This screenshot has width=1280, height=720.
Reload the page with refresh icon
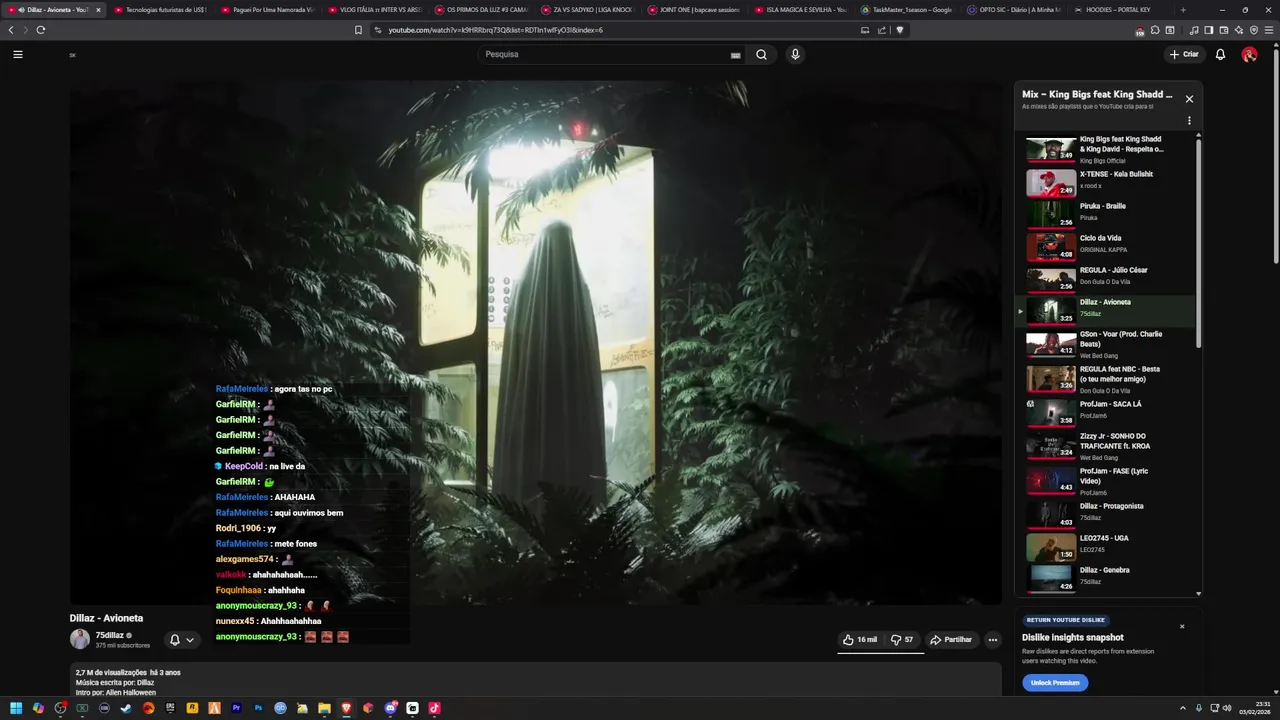click(40, 30)
